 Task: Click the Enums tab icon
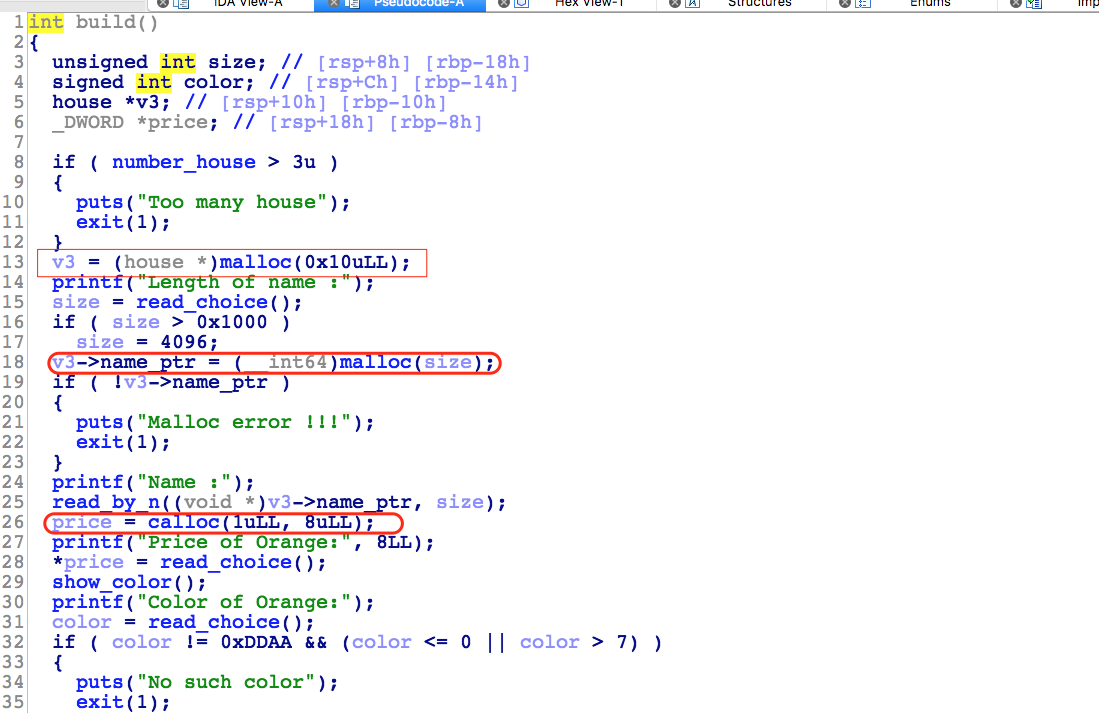click(864, 4)
